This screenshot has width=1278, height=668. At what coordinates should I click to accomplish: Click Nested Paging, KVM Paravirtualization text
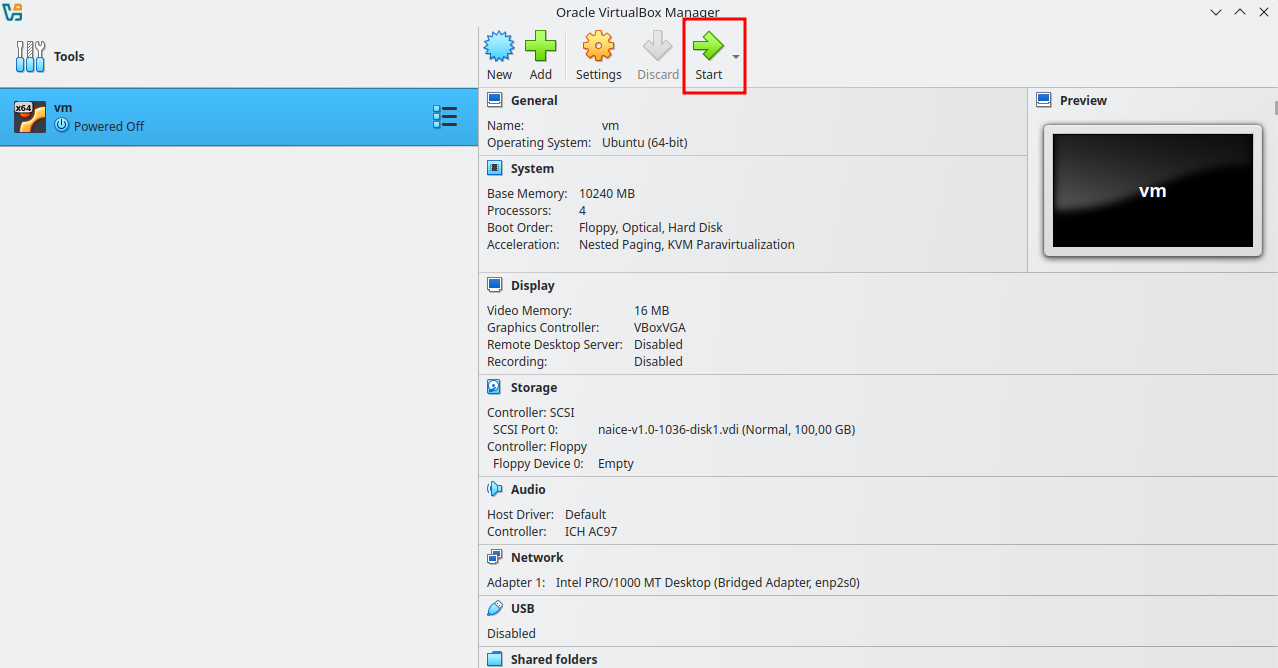tap(687, 244)
